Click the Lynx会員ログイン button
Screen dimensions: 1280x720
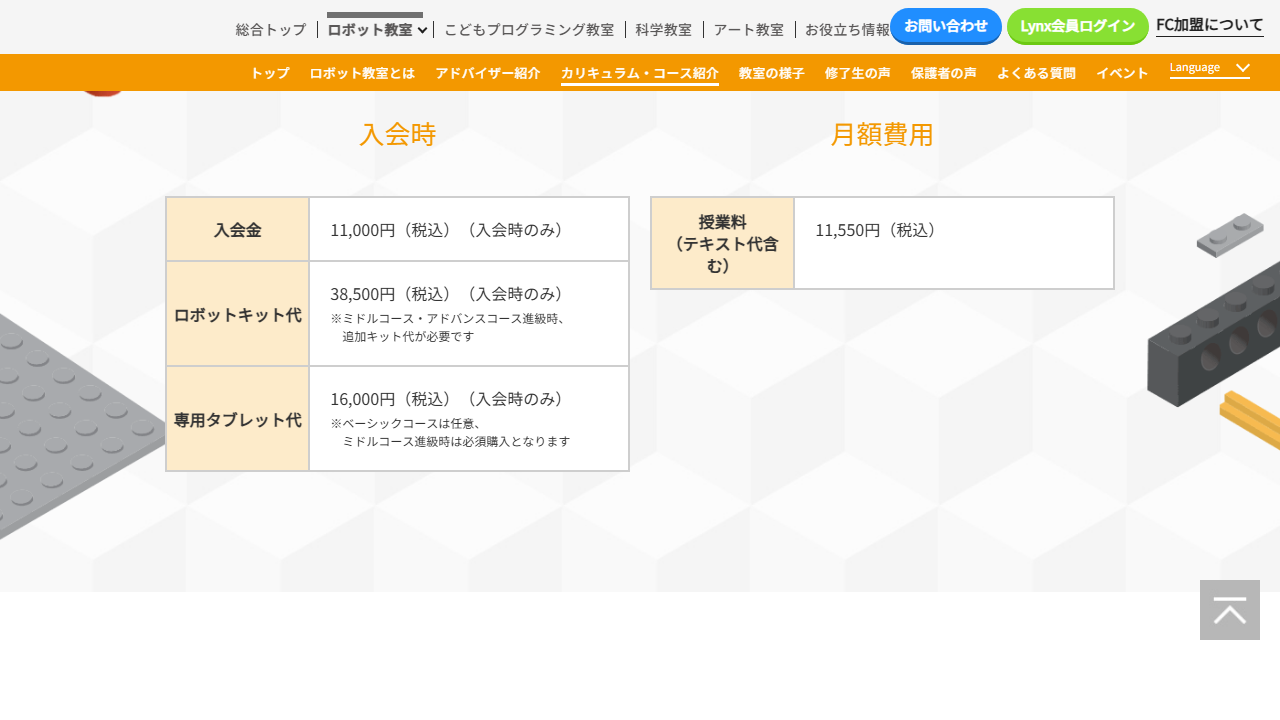[x=1078, y=26]
